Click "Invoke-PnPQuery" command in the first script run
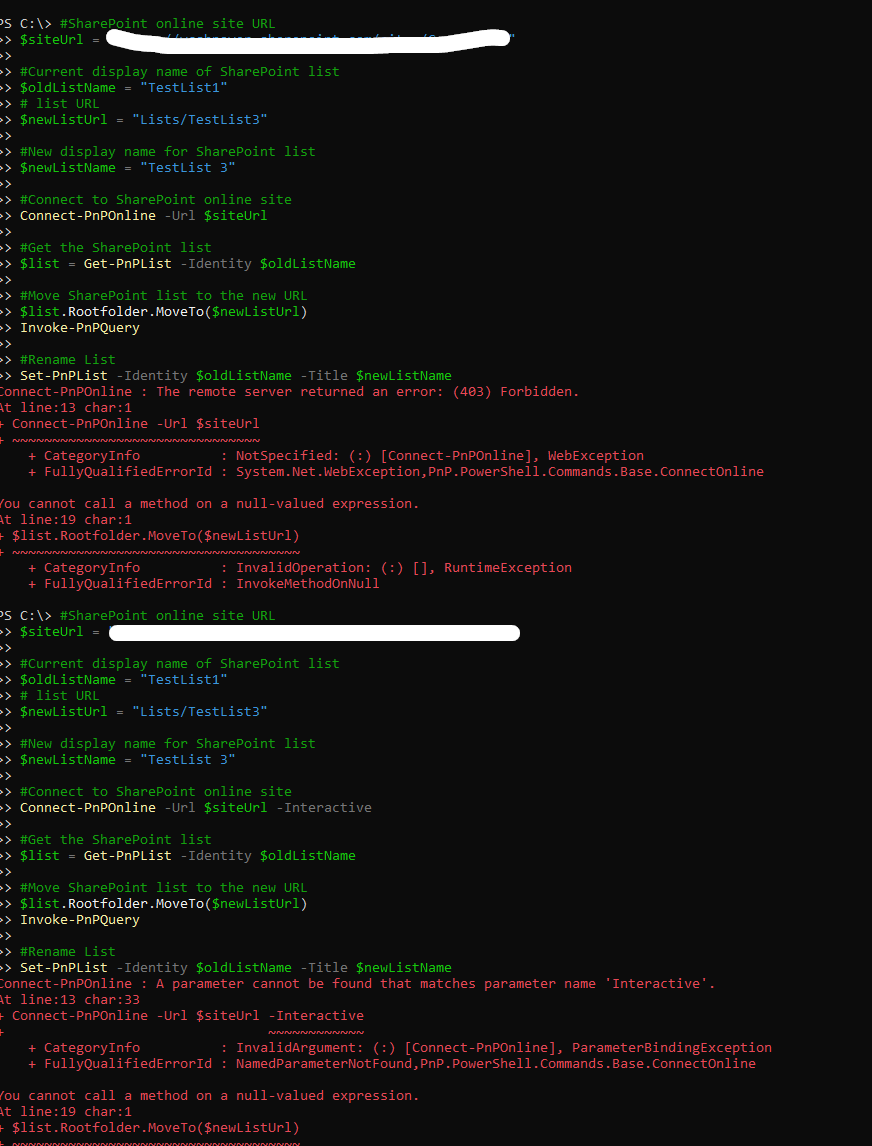Screen dimensions: 872x1146 [x=80, y=328]
